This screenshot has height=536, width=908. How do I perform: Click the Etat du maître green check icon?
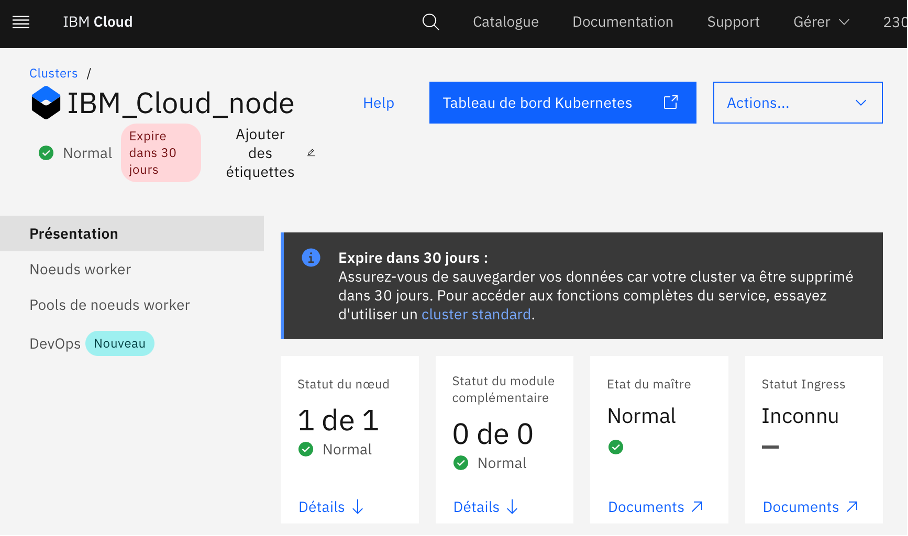(616, 447)
